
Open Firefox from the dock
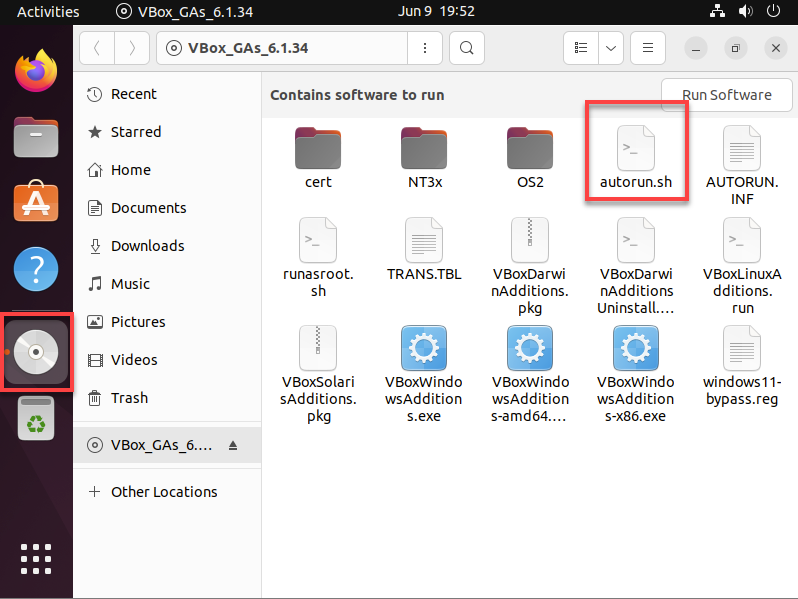click(36, 71)
